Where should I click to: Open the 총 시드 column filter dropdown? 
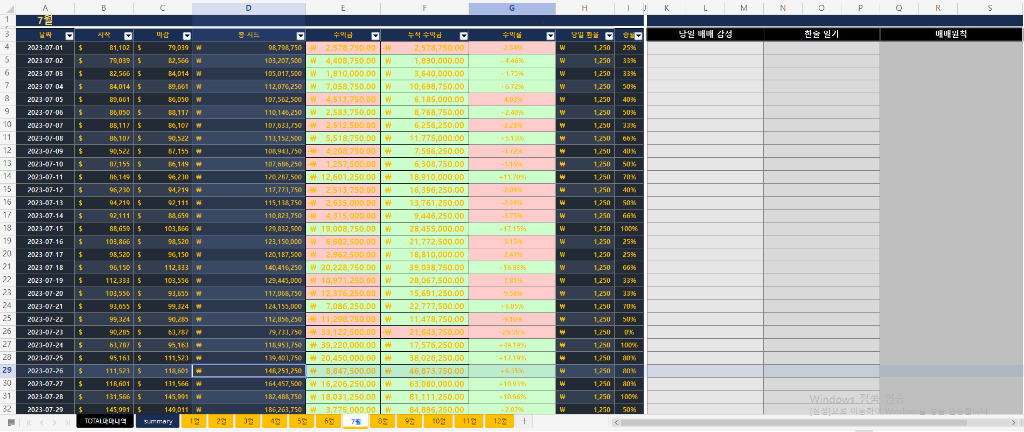(x=300, y=36)
